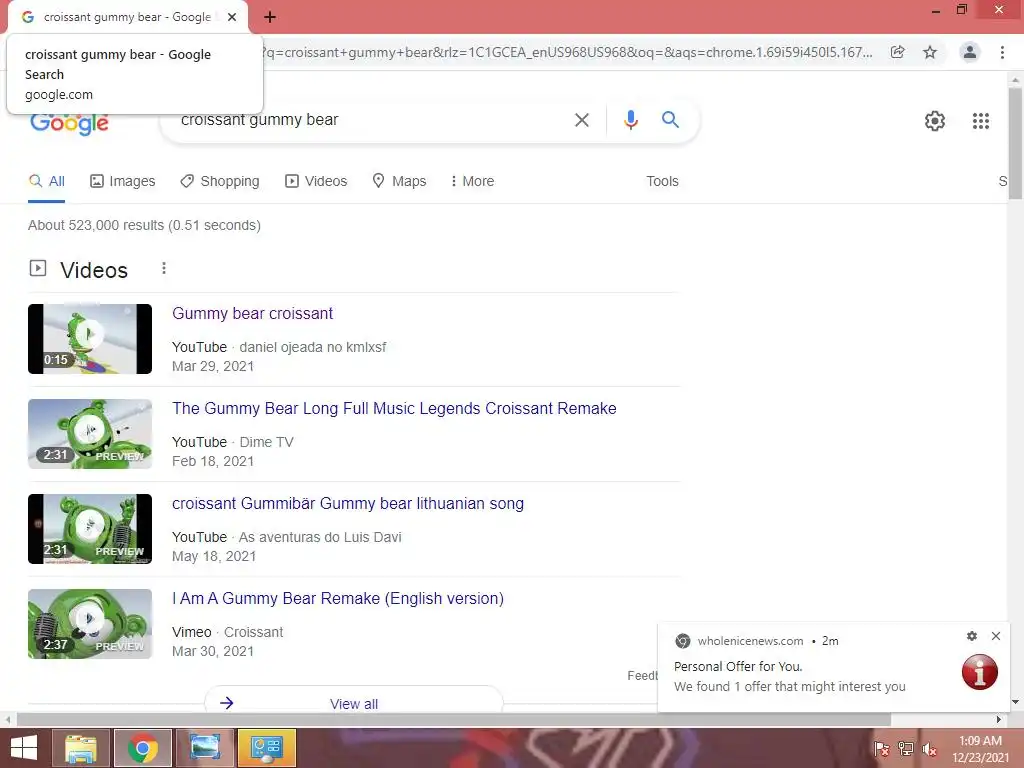1024x768 pixels.
Task: Open the Videos section three-dot options
Action: click(x=164, y=268)
